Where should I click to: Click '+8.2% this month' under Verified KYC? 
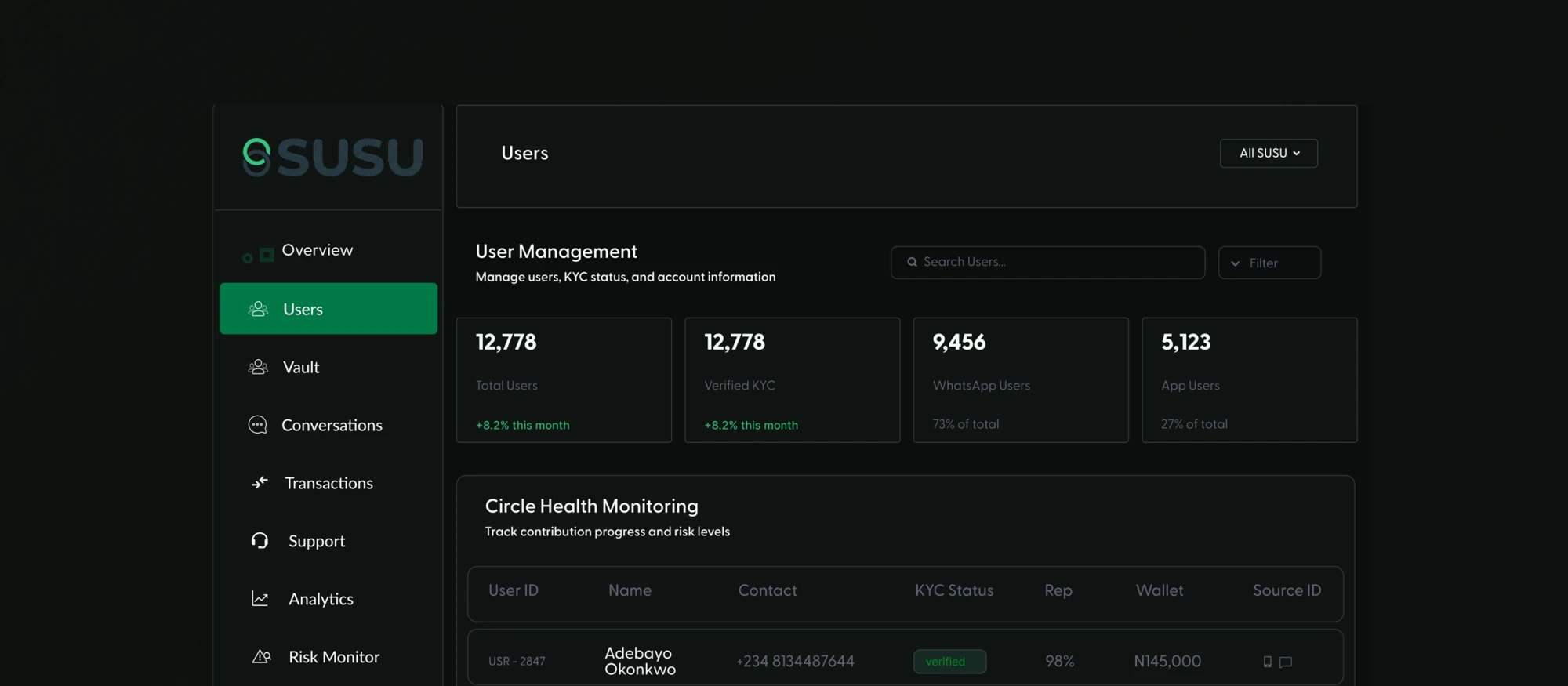pyautogui.click(x=751, y=425)
